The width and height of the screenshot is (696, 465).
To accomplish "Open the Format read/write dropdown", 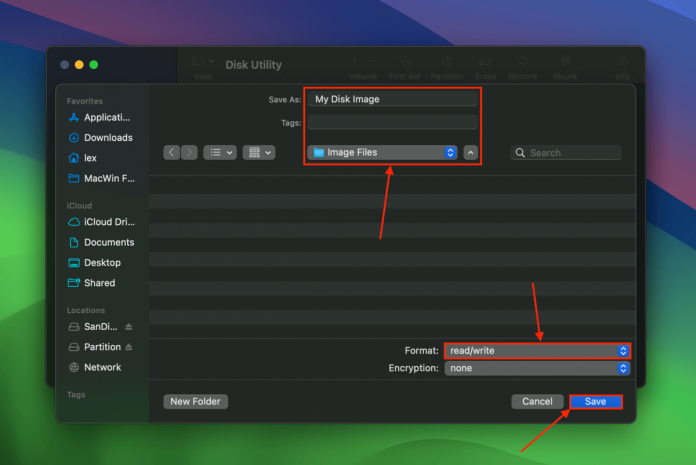I will click(537, 351).
